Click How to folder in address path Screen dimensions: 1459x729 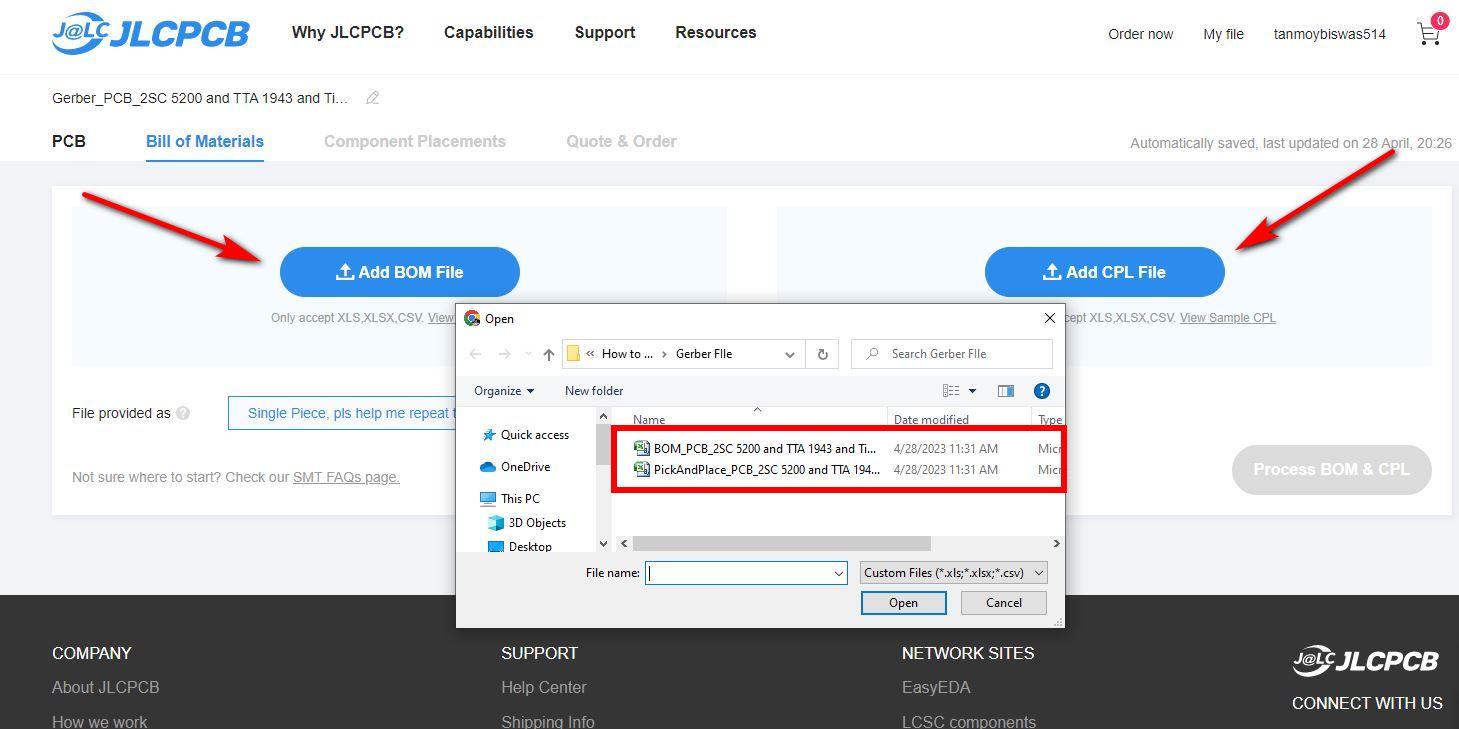click(x=627, y=354)
